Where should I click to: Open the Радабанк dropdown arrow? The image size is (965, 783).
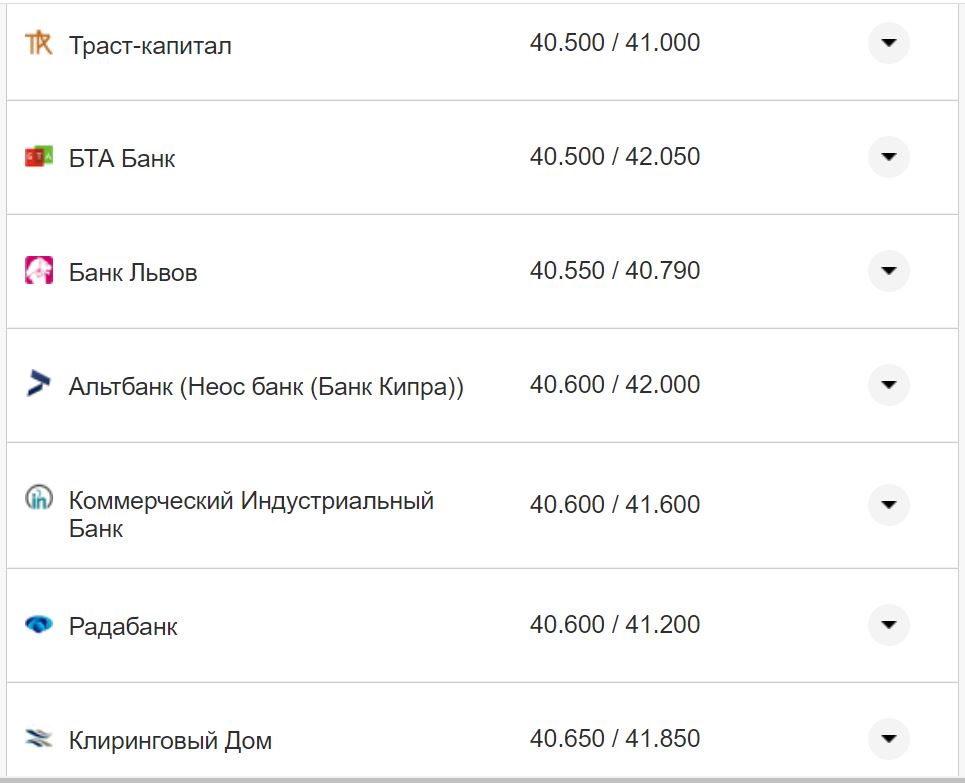tap(888, 626)
